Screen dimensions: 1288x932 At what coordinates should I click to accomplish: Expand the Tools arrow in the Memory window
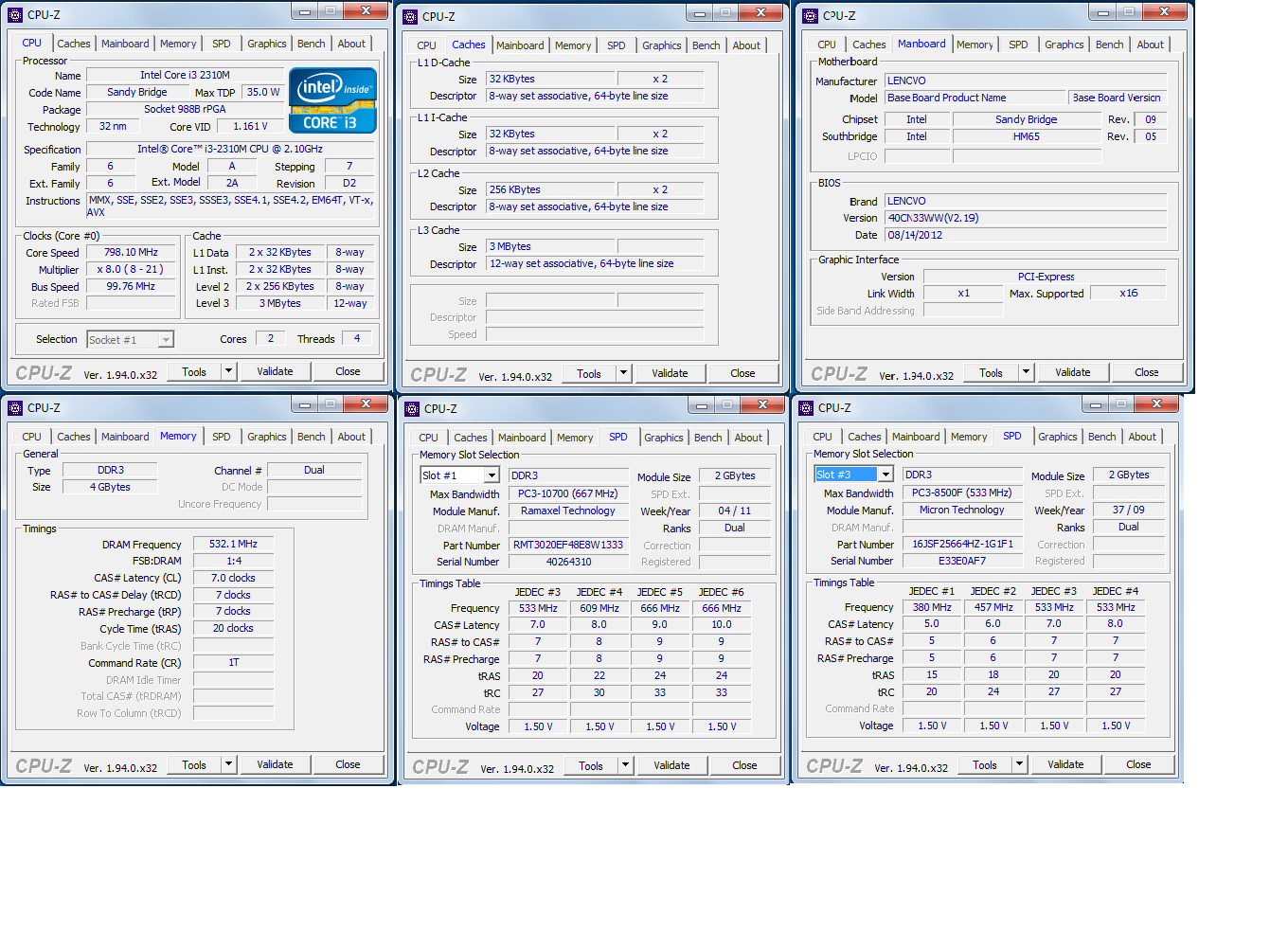click(228, 764)
